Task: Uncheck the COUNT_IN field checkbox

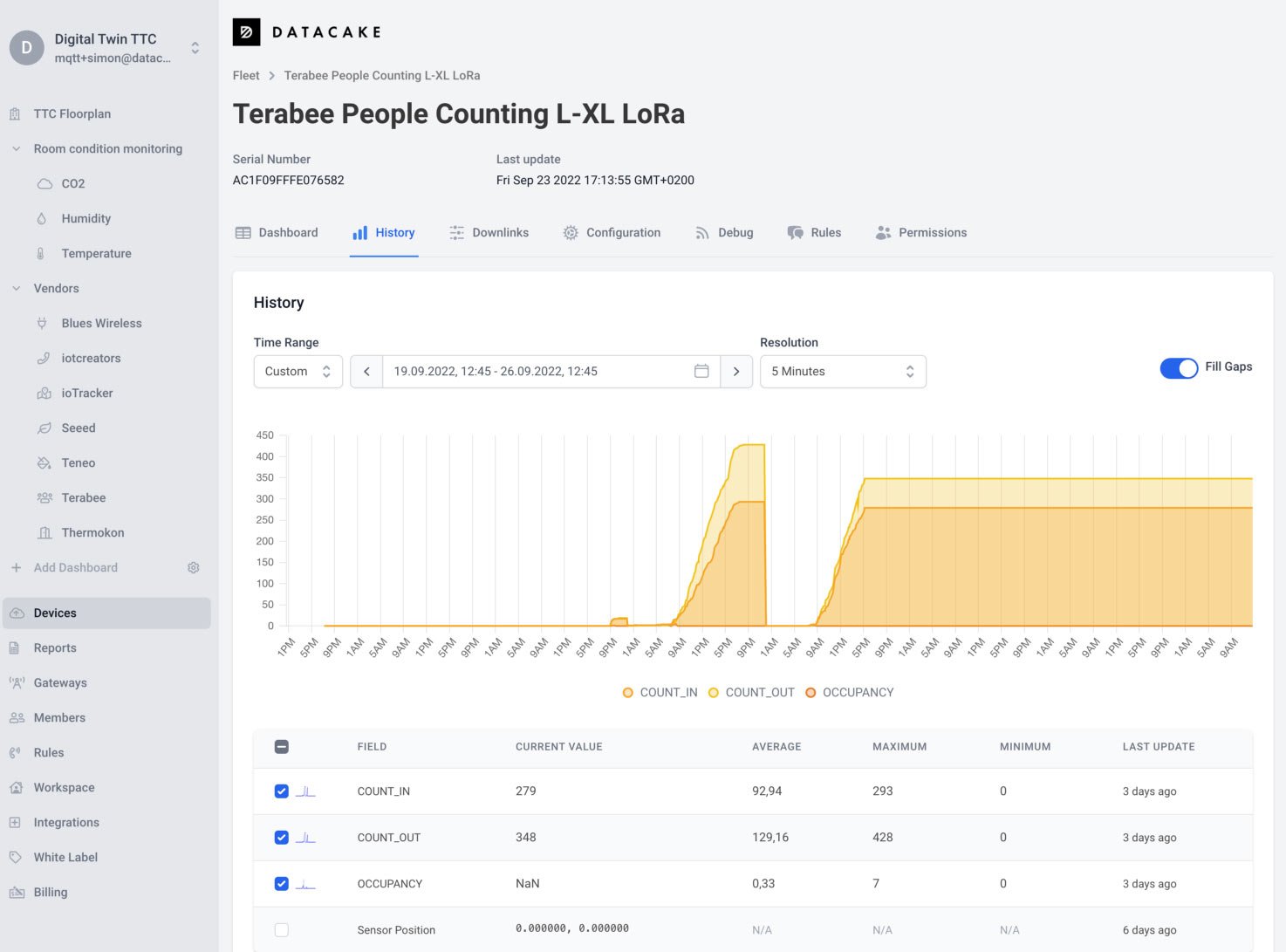Action: [281, 791]
